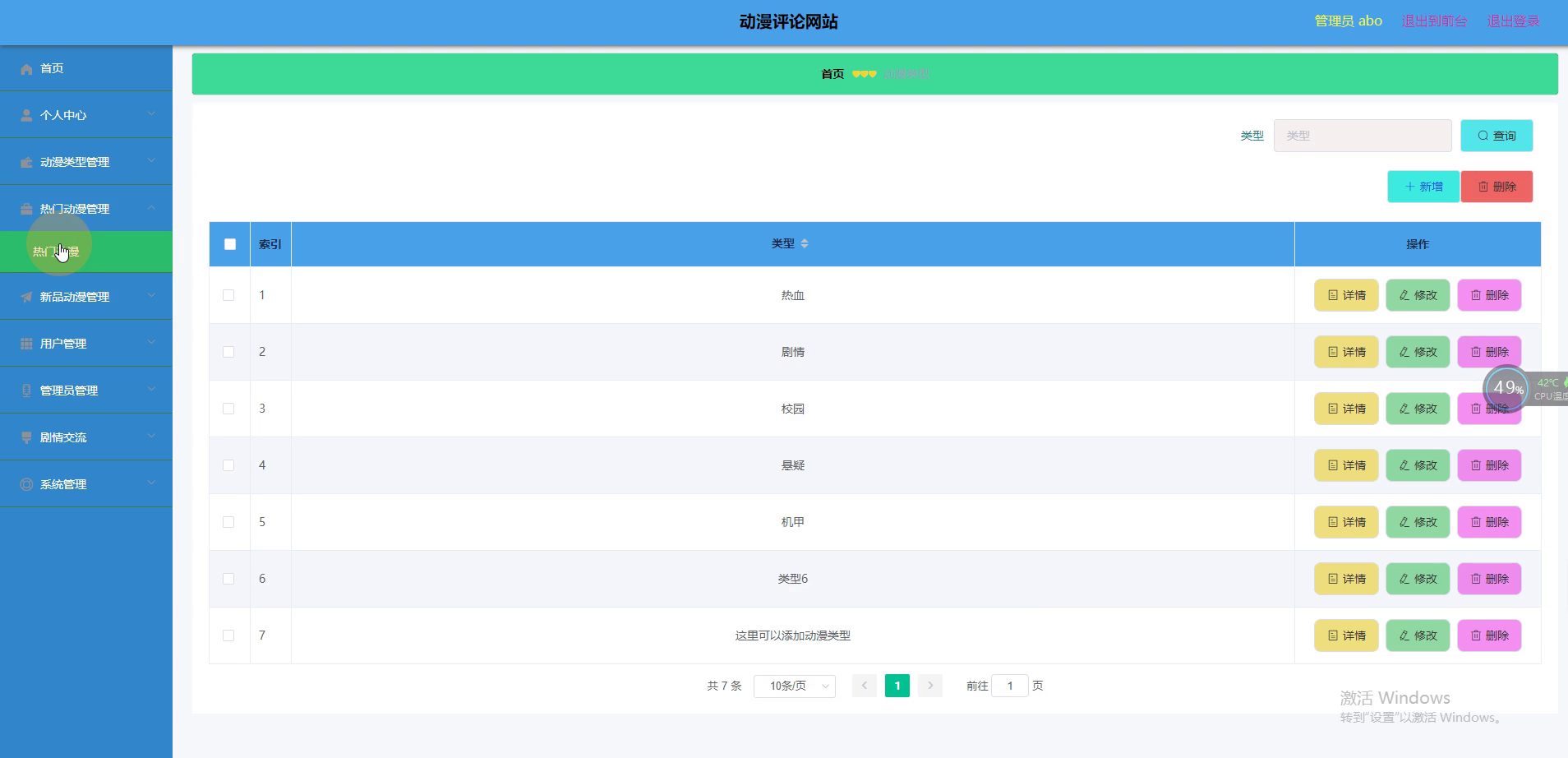
Task: Select the 热门动漫 submenu item
Action: 86,252
